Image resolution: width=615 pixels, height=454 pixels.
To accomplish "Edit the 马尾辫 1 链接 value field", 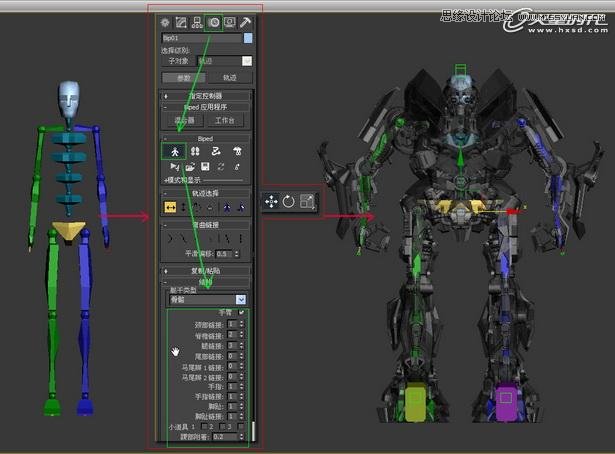I will click(233, 367).
